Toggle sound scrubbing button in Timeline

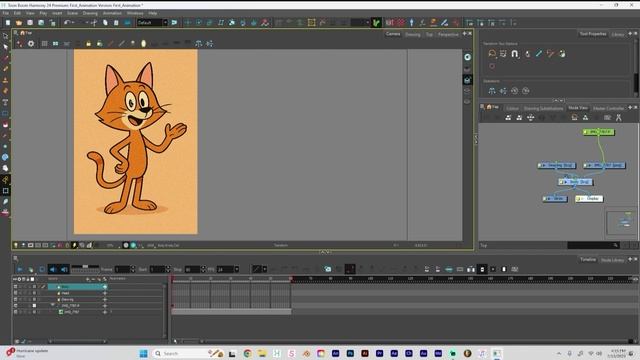point(64,269)
